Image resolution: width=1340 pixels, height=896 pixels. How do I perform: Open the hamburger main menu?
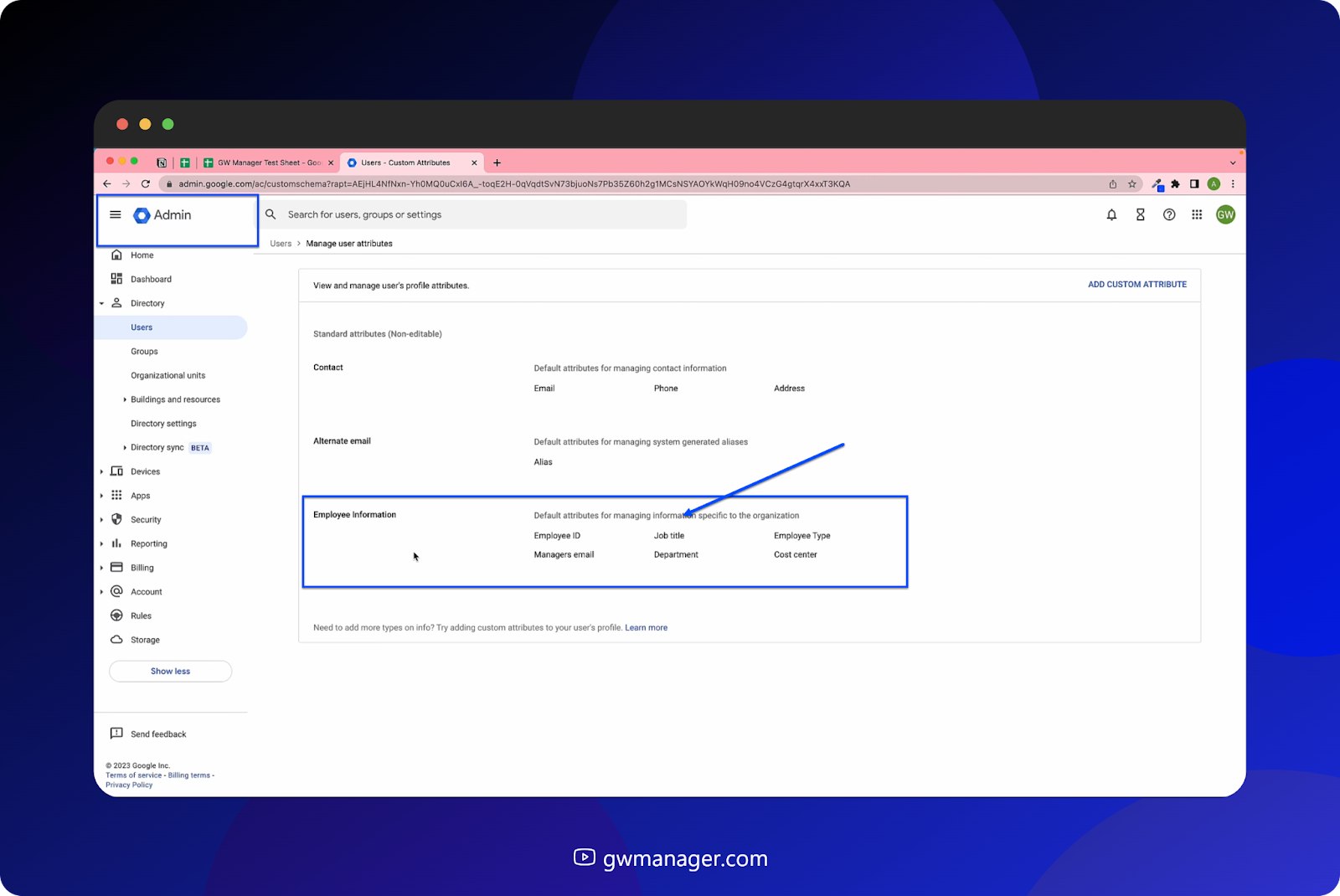(116, 215)
